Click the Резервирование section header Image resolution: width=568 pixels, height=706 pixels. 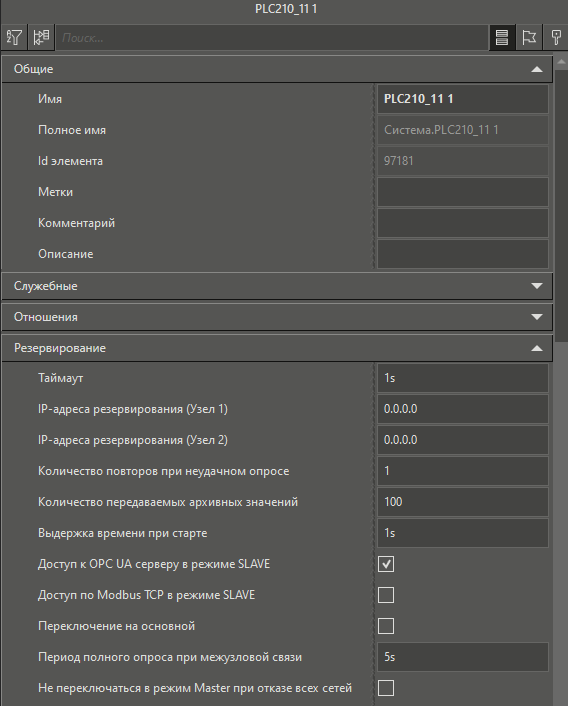(277, 348)
